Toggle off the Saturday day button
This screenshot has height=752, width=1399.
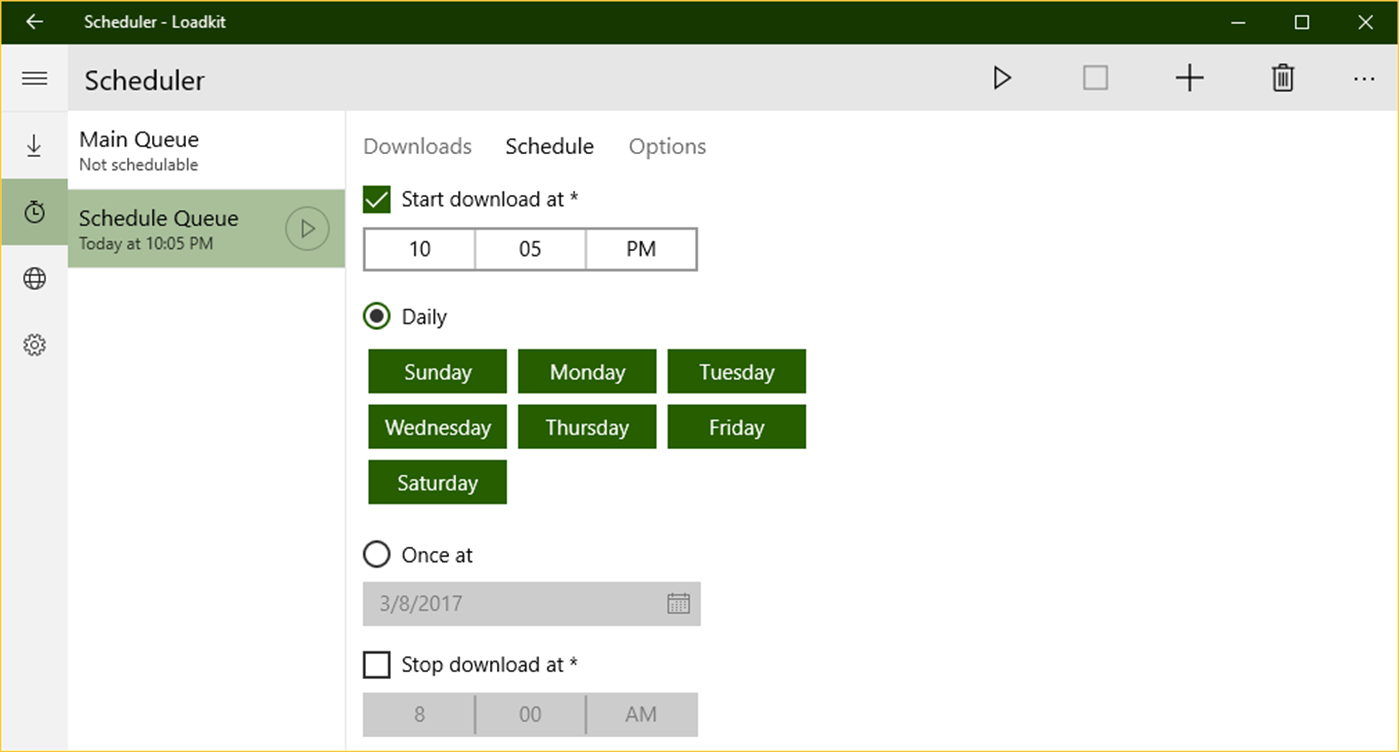coord(437,482)
